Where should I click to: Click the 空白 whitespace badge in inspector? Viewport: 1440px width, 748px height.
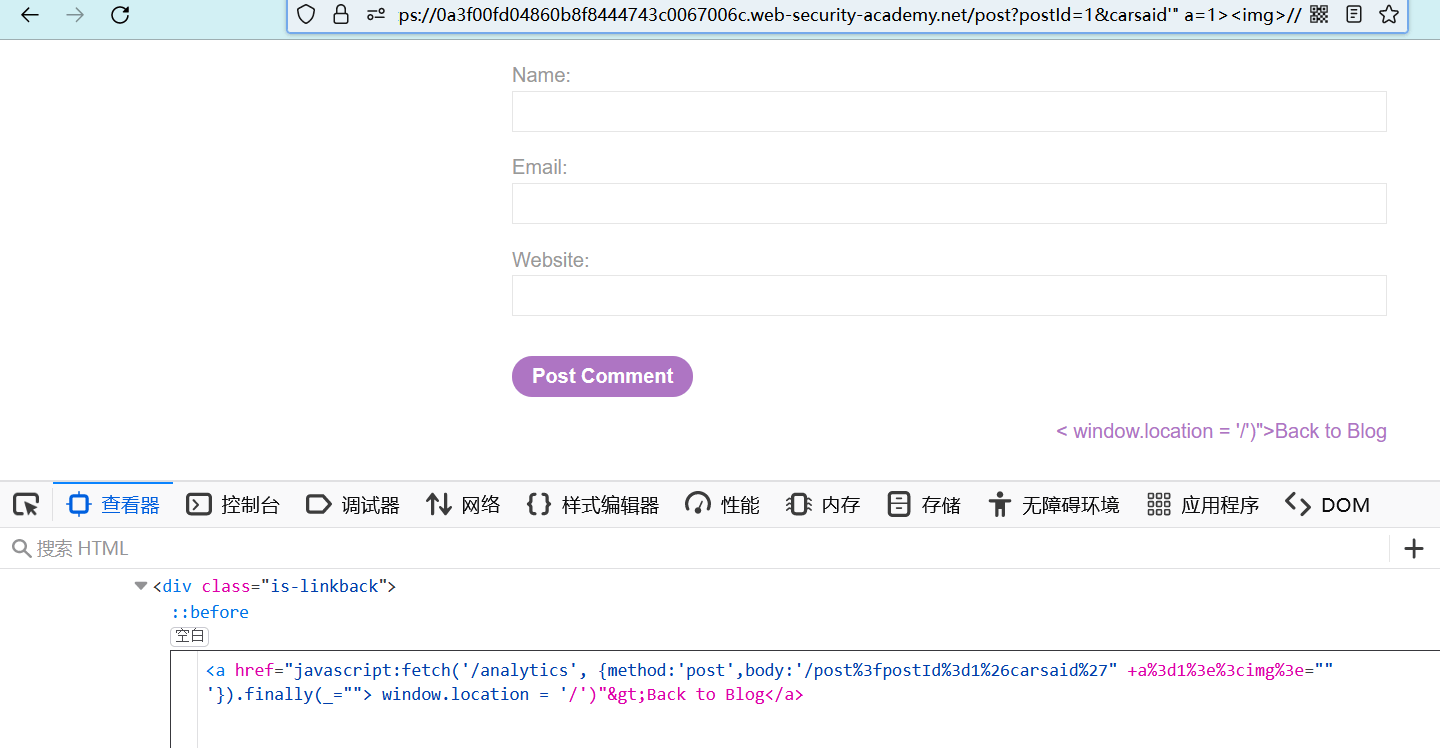point(189,636)
